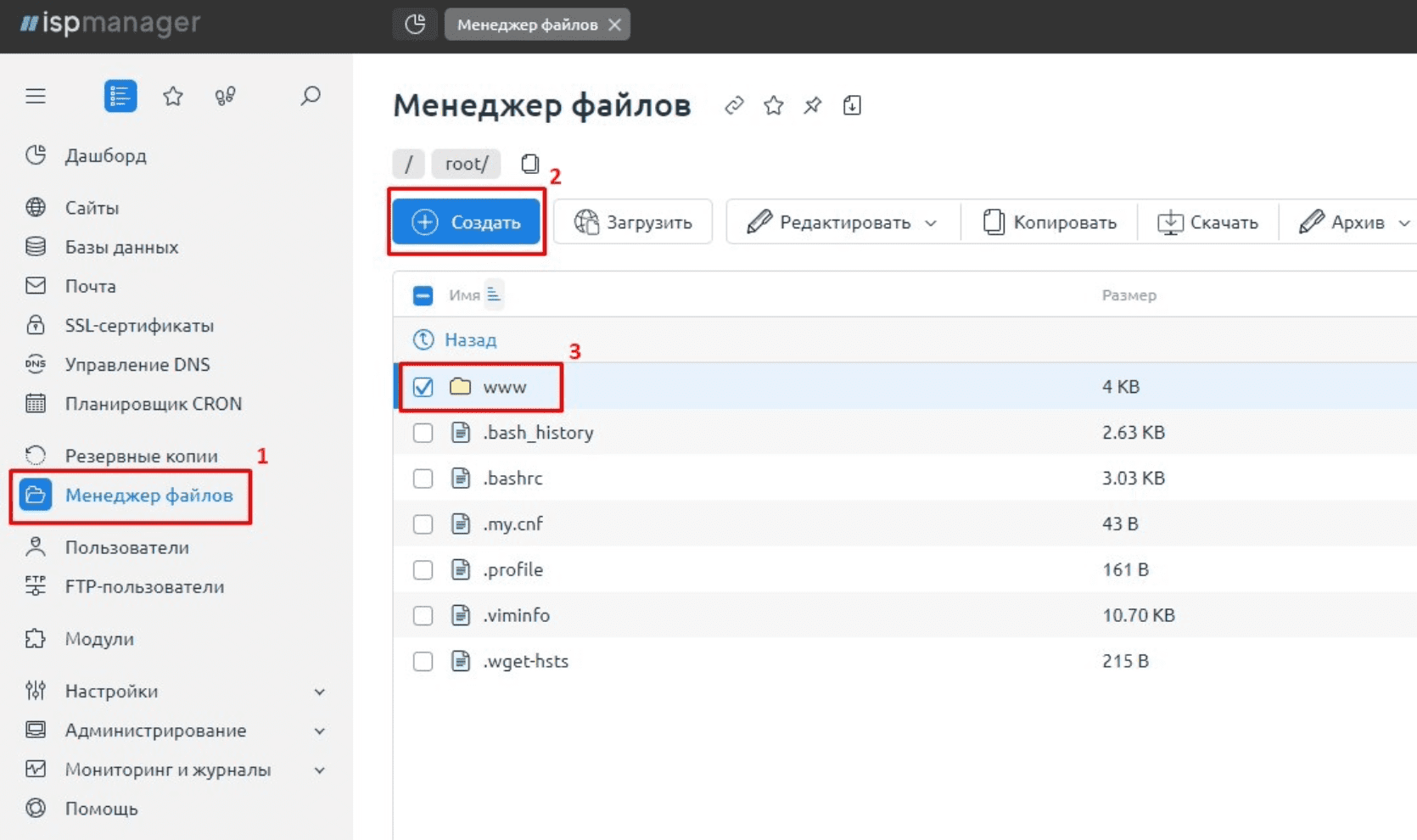The height and width of the screenshot is (840, 1417).
Task: Check the .viminfo checkbox
Action: 423,616
